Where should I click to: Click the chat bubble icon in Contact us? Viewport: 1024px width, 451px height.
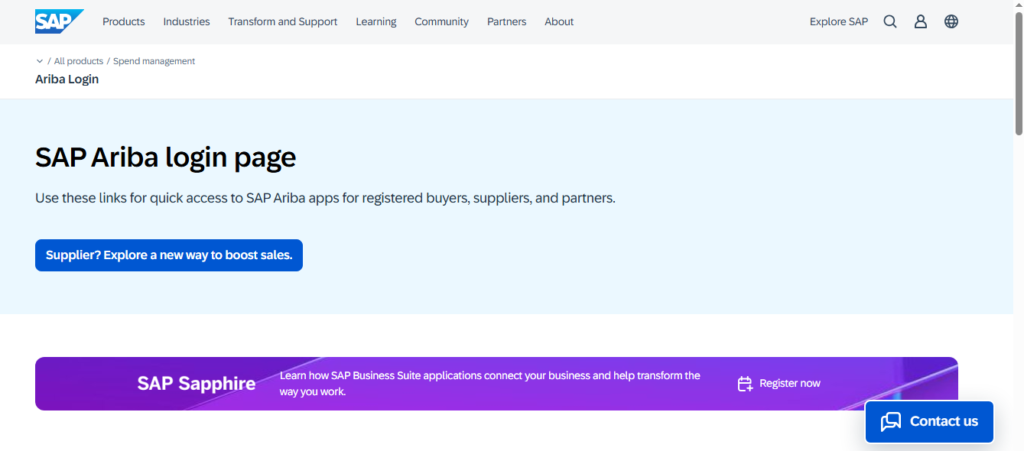click(x=891, y=422)
